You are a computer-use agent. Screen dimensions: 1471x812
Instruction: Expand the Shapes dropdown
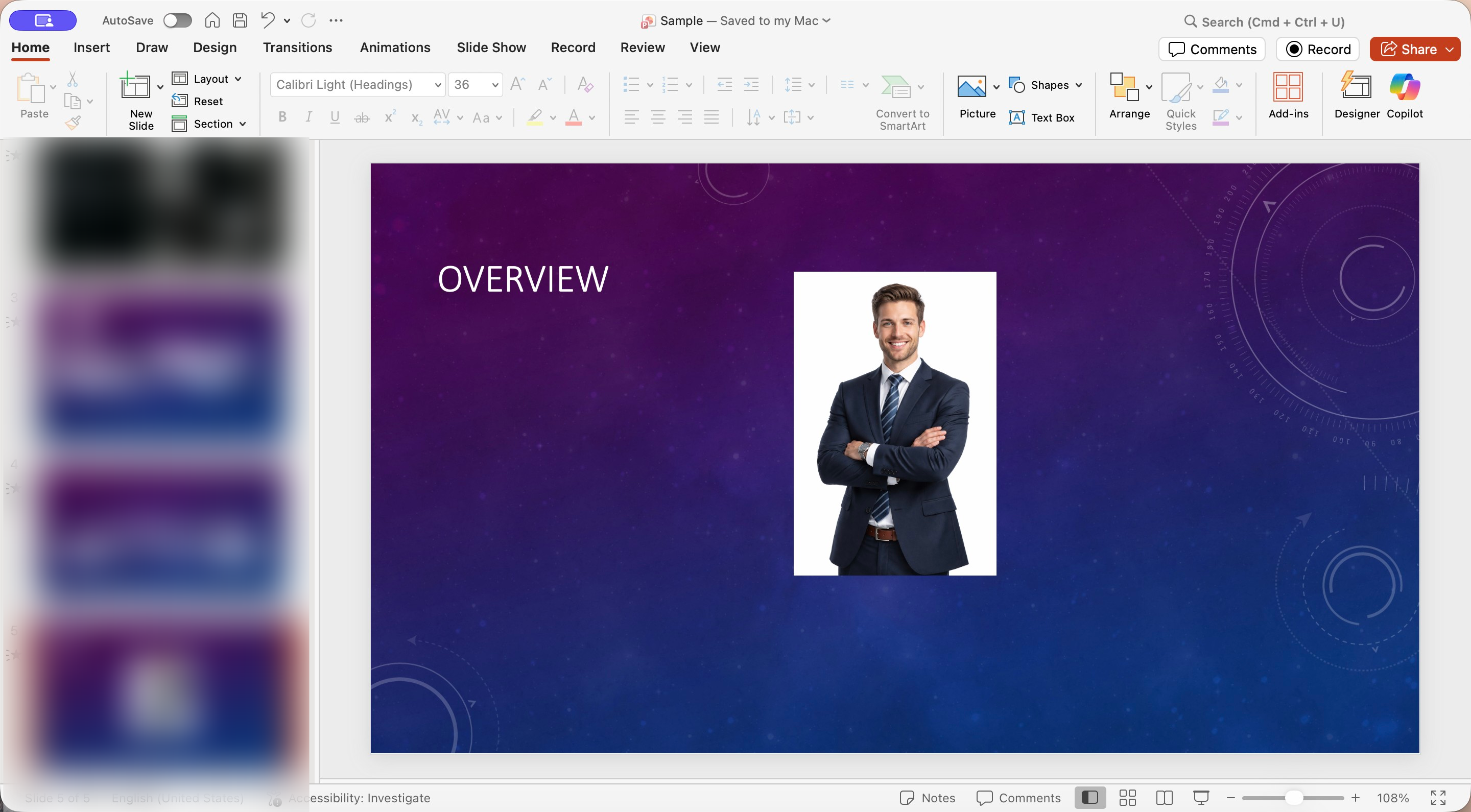pyautogui.click(x=1046, y=85)
